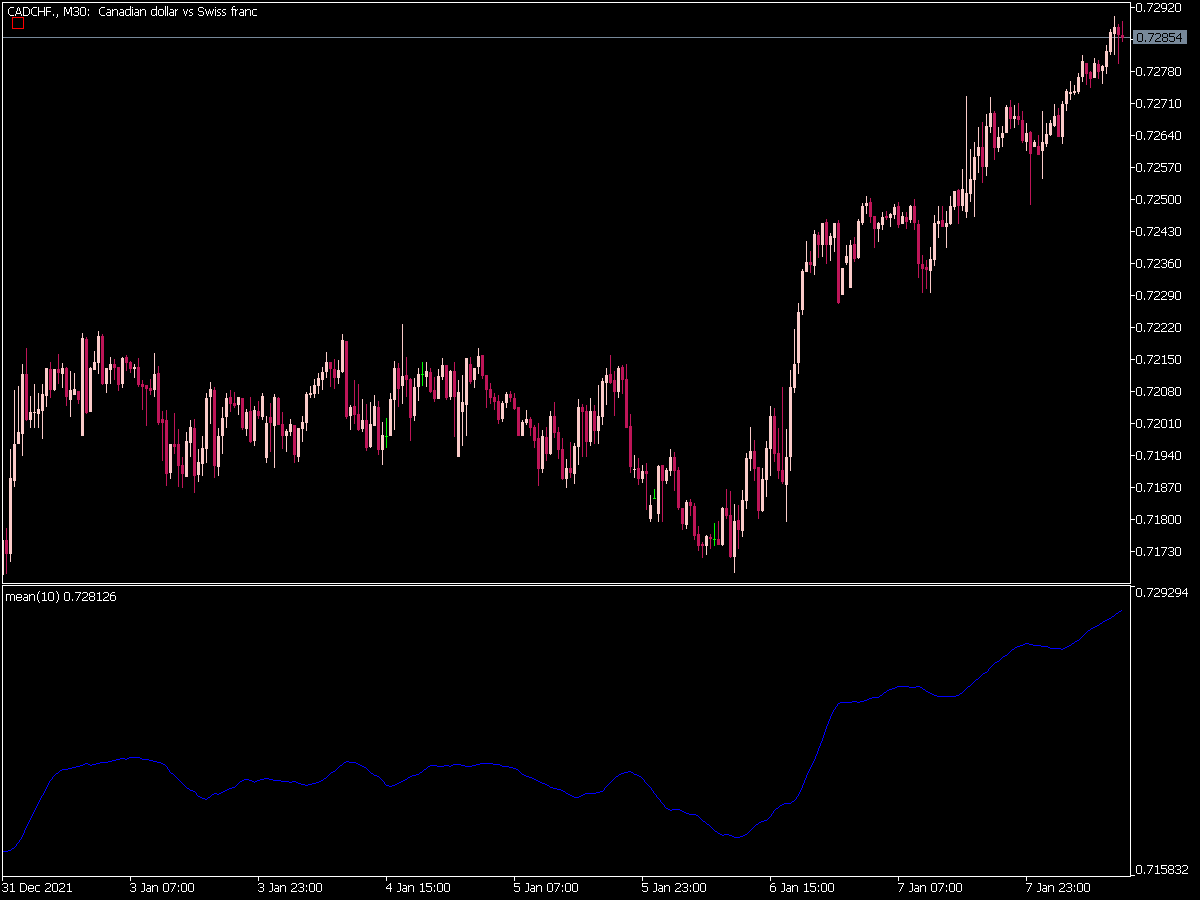
Task: Click the 7 Jan 23:00 time axis label
Action: [1058, 887]
